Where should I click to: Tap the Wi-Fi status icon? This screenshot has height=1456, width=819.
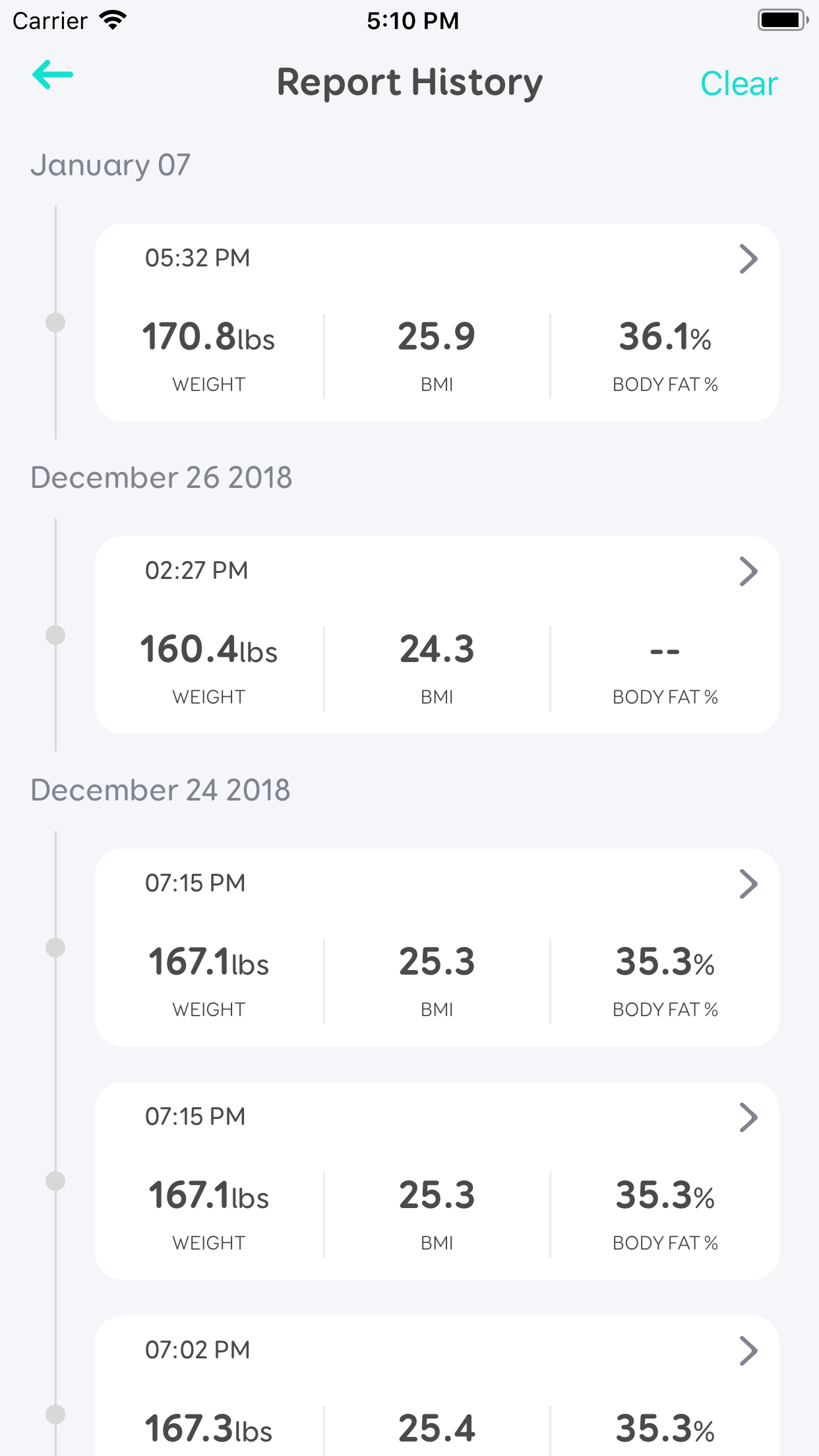(113, 20)
